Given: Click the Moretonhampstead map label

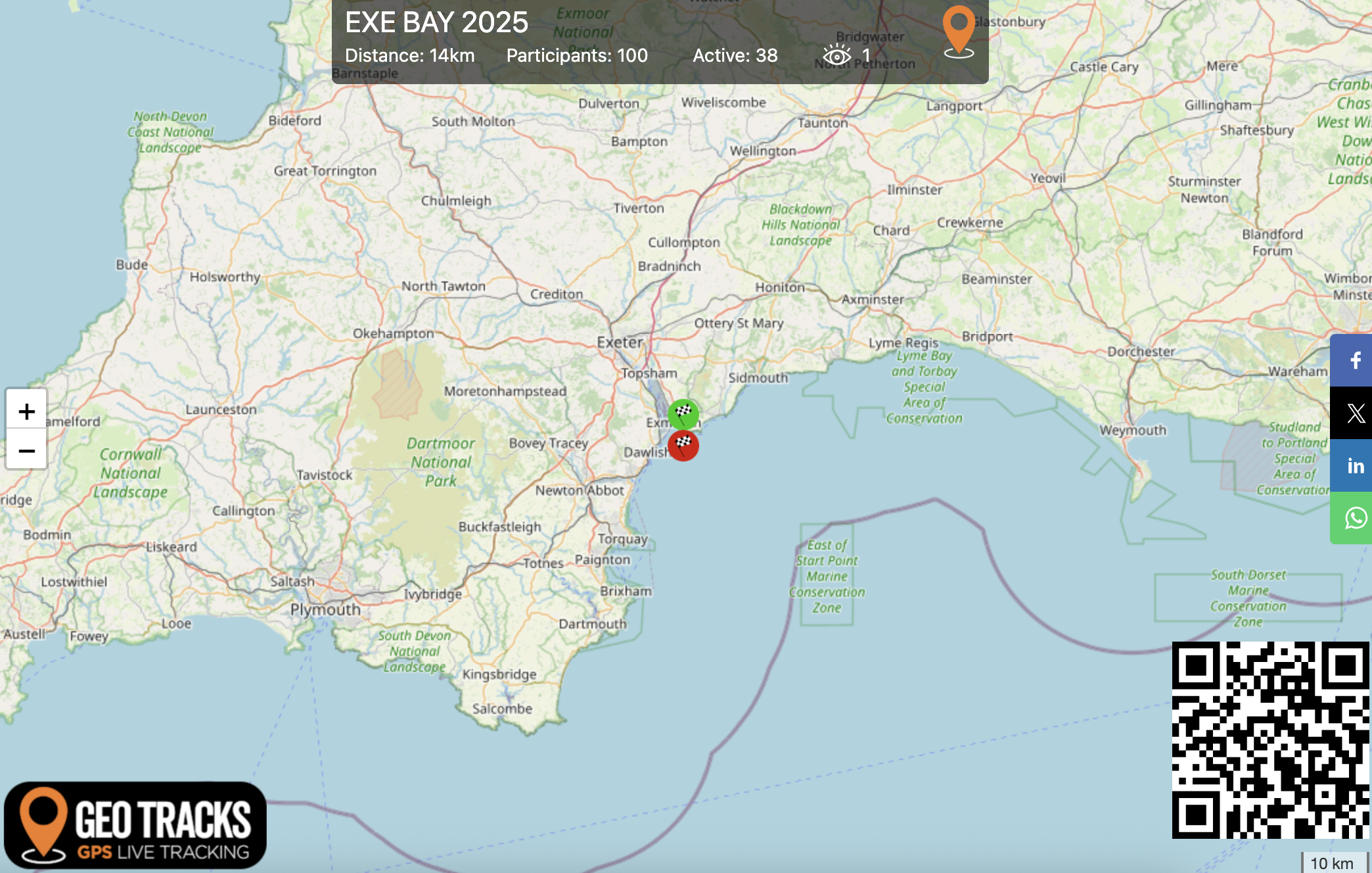Looking at the screenshot, I should pos(505,391).
